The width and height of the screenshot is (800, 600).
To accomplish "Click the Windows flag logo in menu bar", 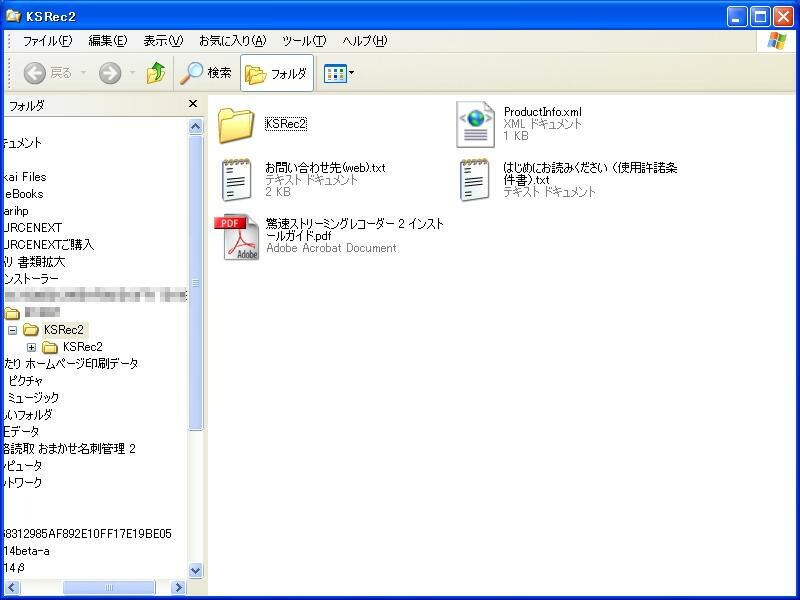I will pyautogui.click(x=777, y=41).
